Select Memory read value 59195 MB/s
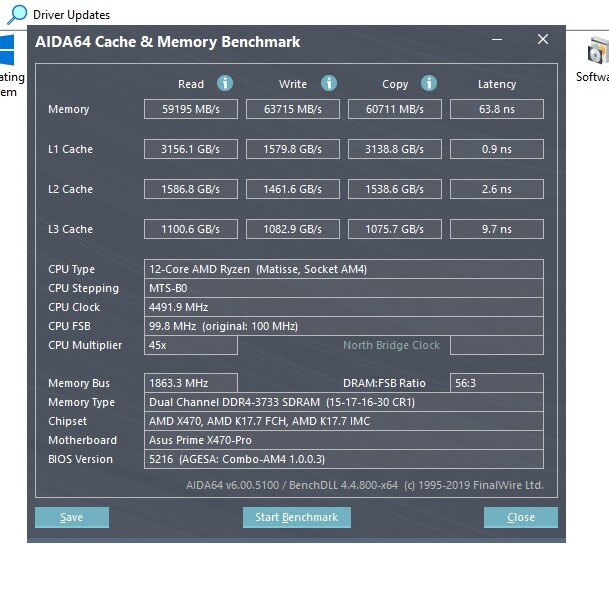 click(191, 109)
